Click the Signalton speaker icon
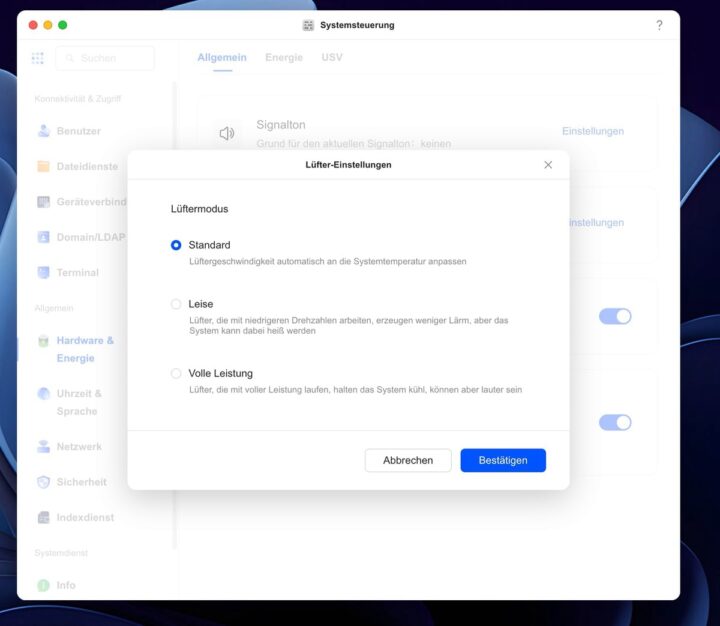The height and width of the screenshot is (626, 720). point(227,133)
